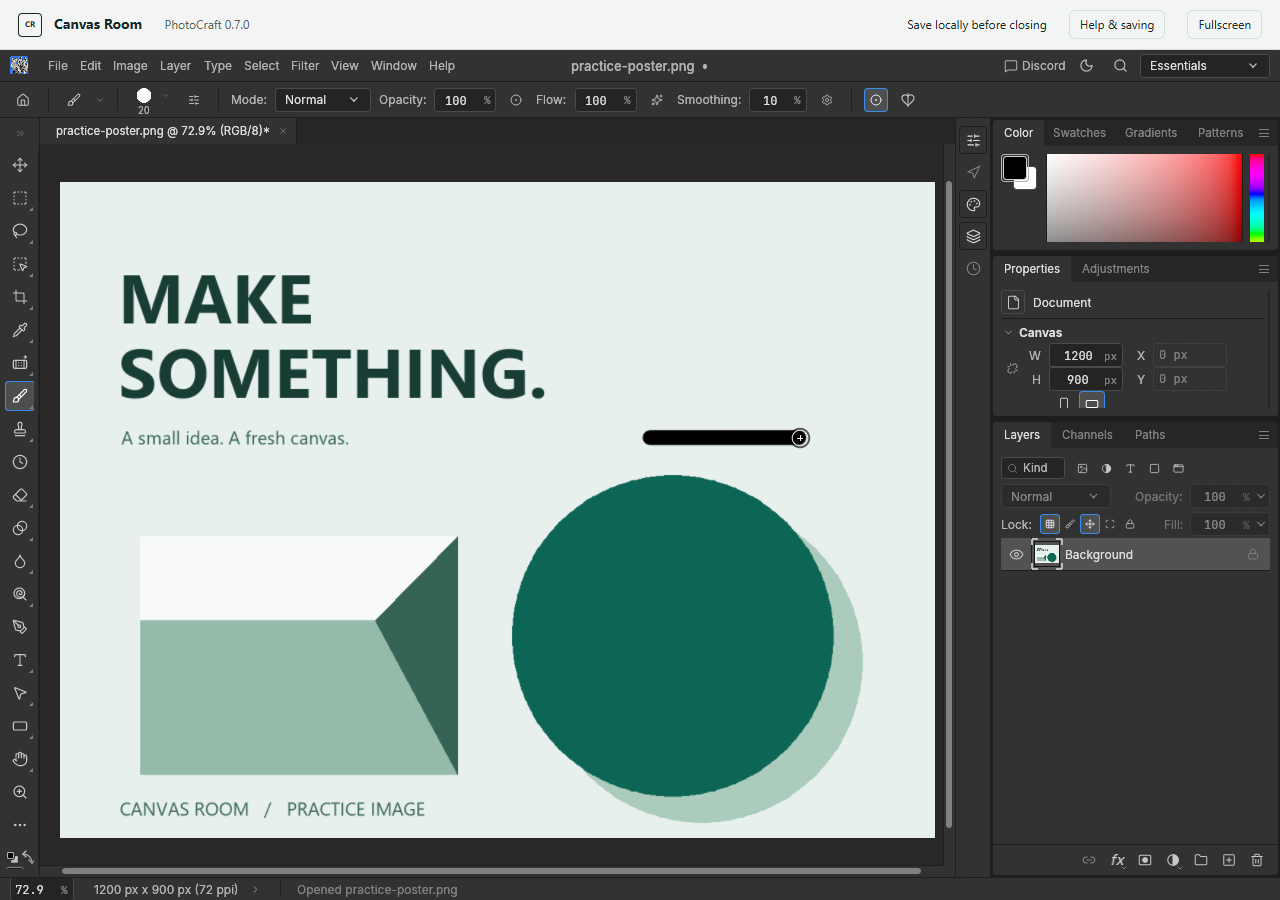Viewport: 1280px width, 900px height.
Task: Toggle lock transparent pixels in Layers
Action: pos(1050,524)
